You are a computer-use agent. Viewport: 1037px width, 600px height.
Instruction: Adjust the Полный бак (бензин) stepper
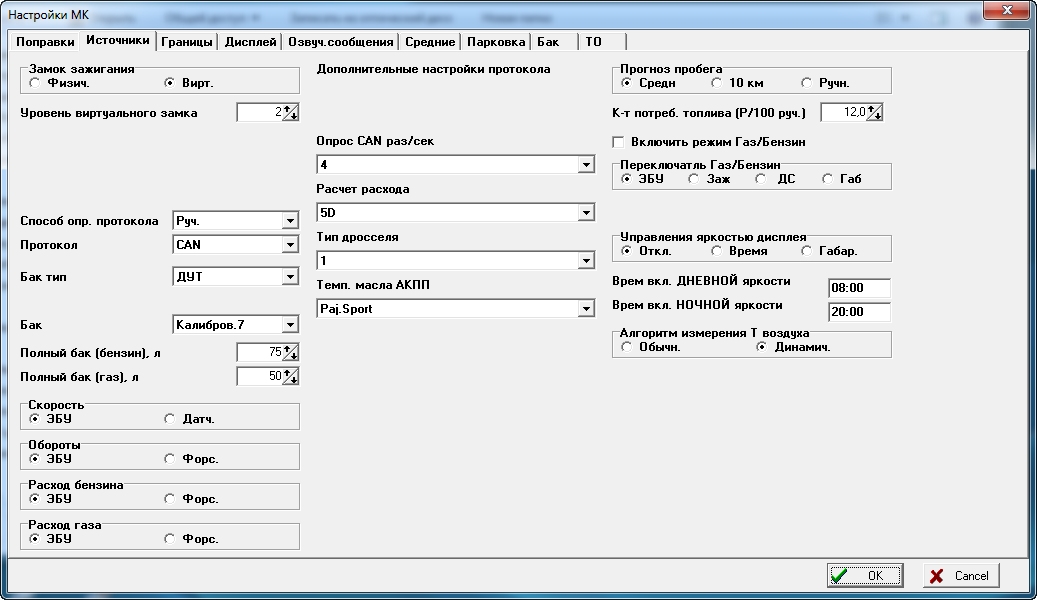pos(290,352)
